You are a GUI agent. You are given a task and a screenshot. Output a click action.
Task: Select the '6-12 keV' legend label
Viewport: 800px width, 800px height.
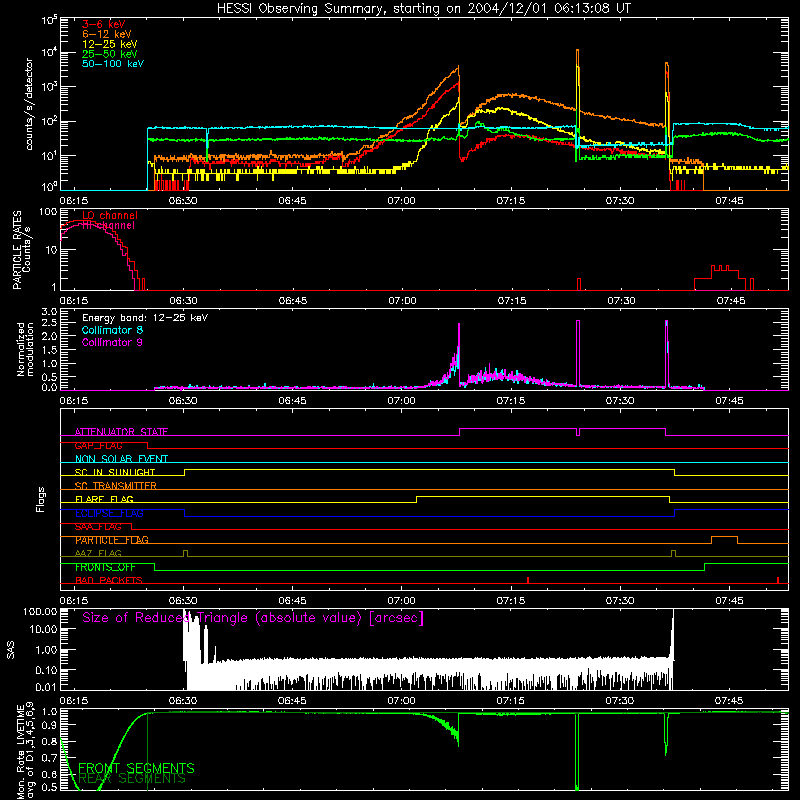pyautogui.click(x=107, y=34)
